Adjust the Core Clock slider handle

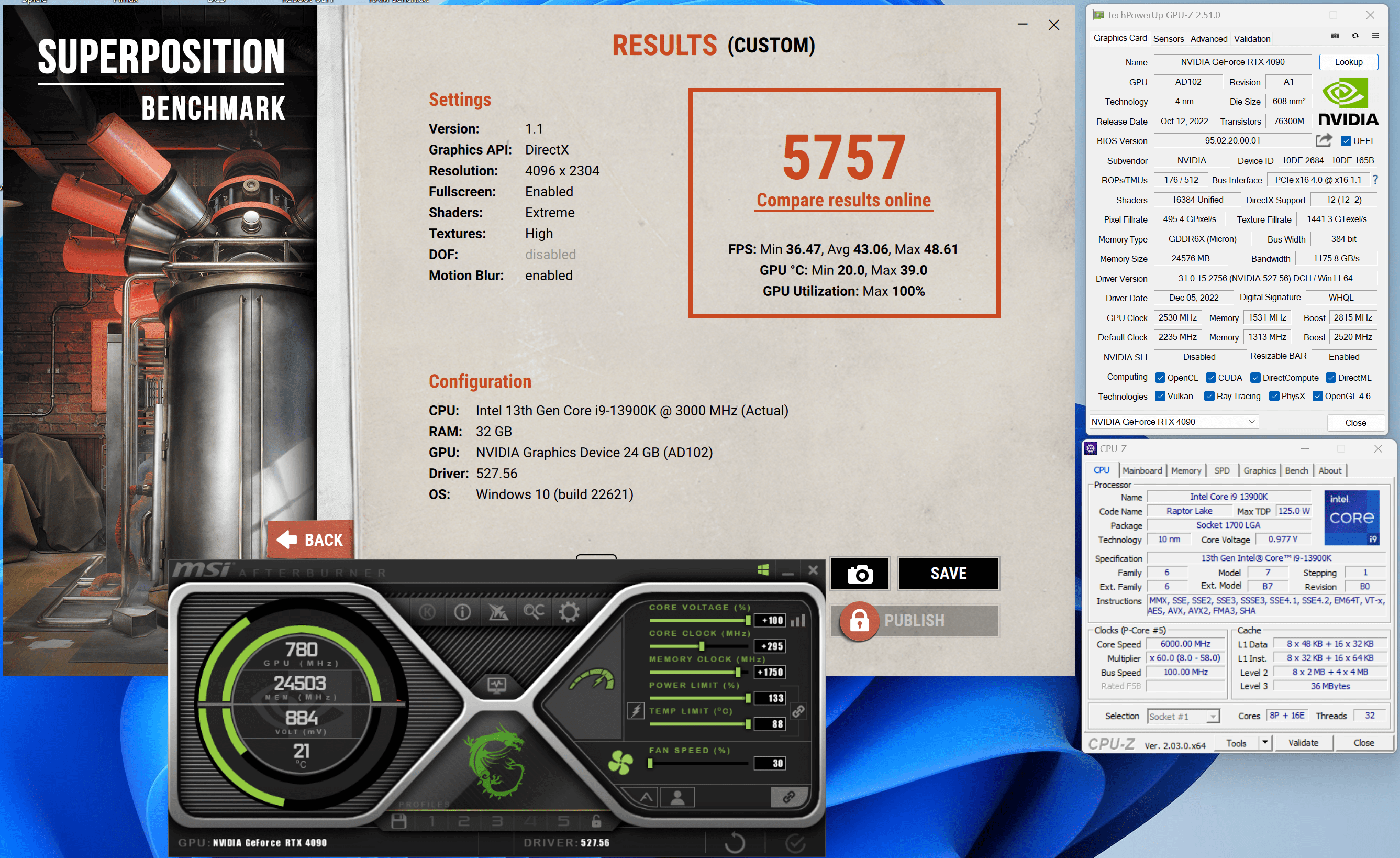click(x=702, y=646)
